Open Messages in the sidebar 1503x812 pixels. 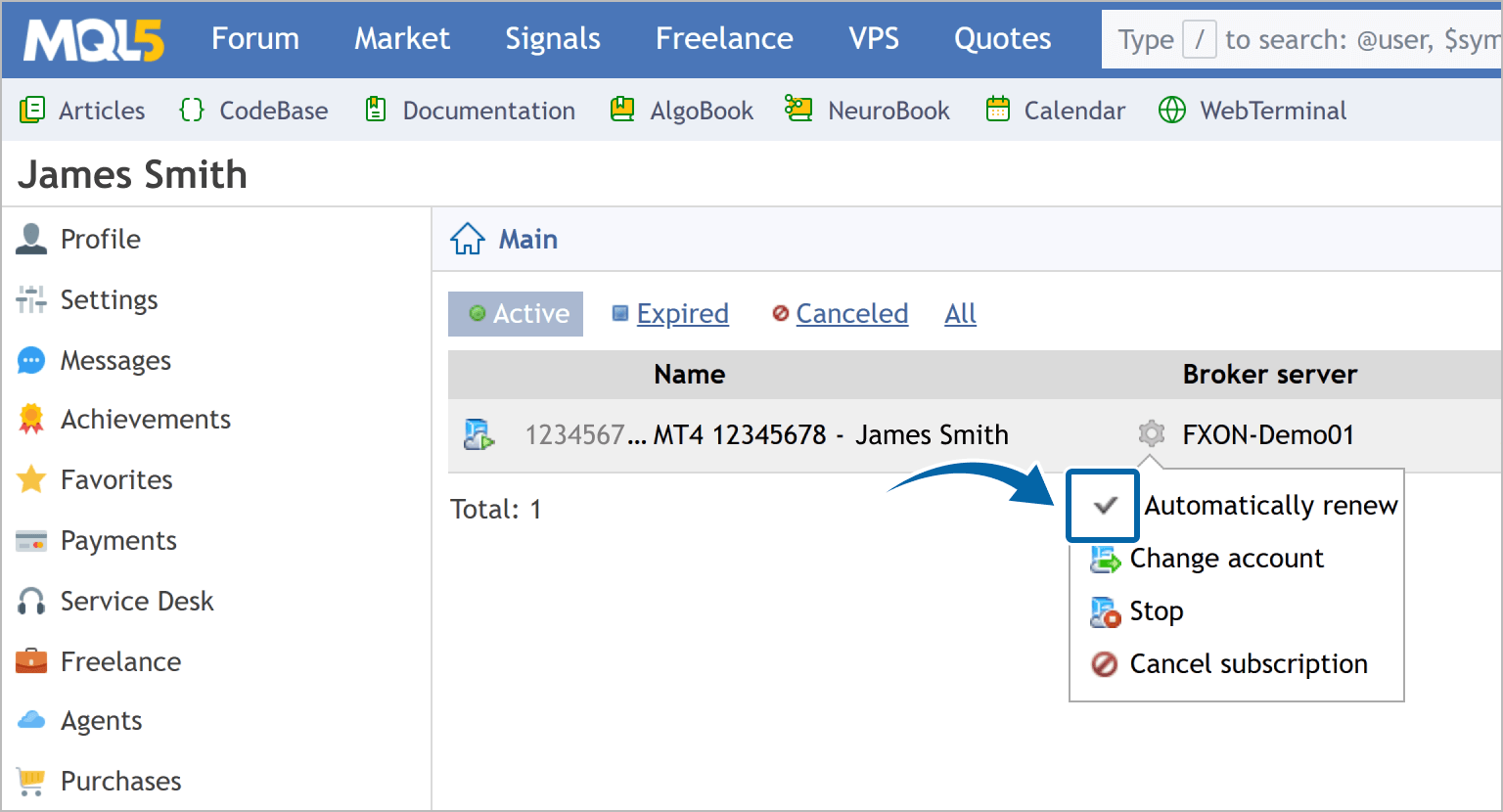115,361
